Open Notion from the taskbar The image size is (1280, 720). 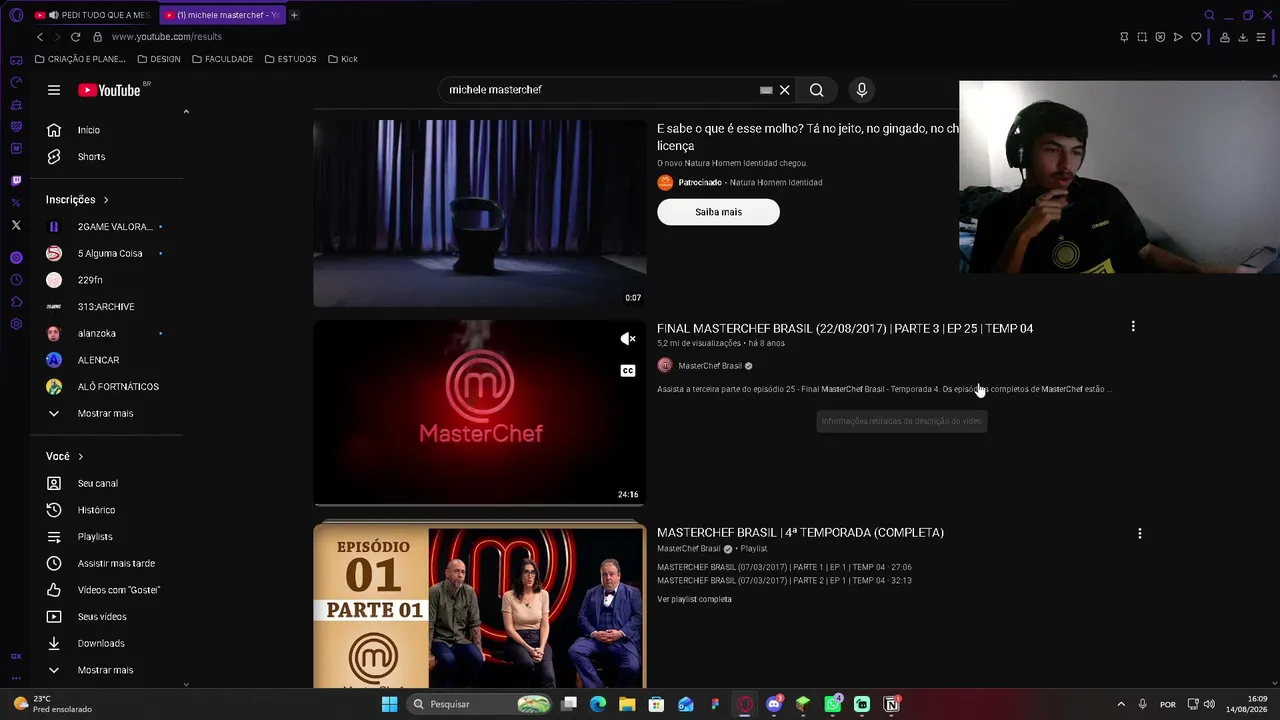[891, 704]
